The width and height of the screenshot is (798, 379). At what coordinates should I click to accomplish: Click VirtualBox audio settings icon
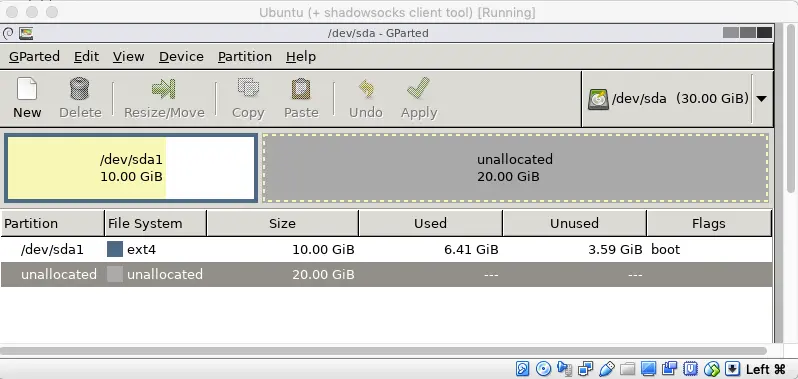(565, 368)
